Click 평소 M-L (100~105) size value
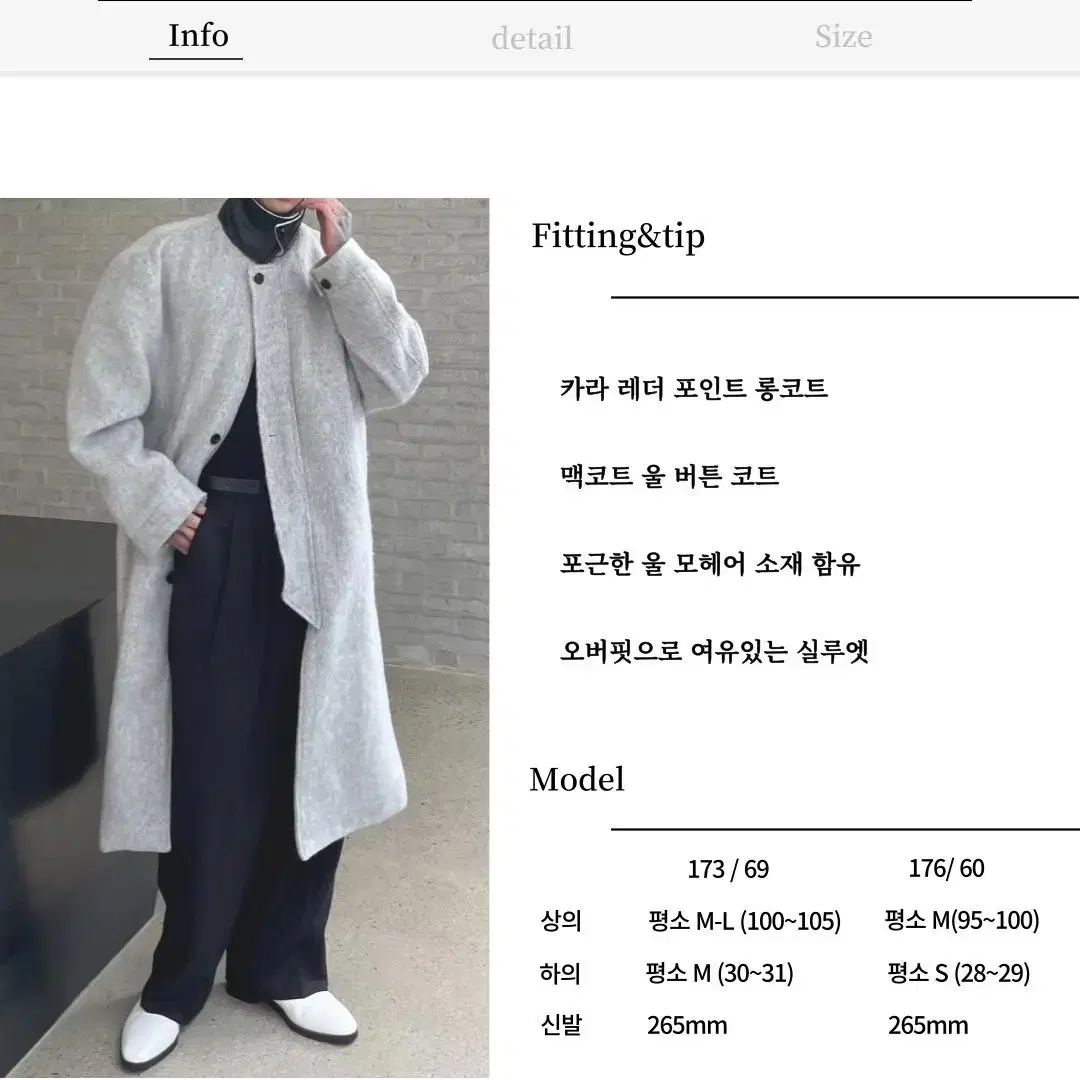Image resolution: width=1080 pixels, height=1080 pixels. (x=745, y=921)
